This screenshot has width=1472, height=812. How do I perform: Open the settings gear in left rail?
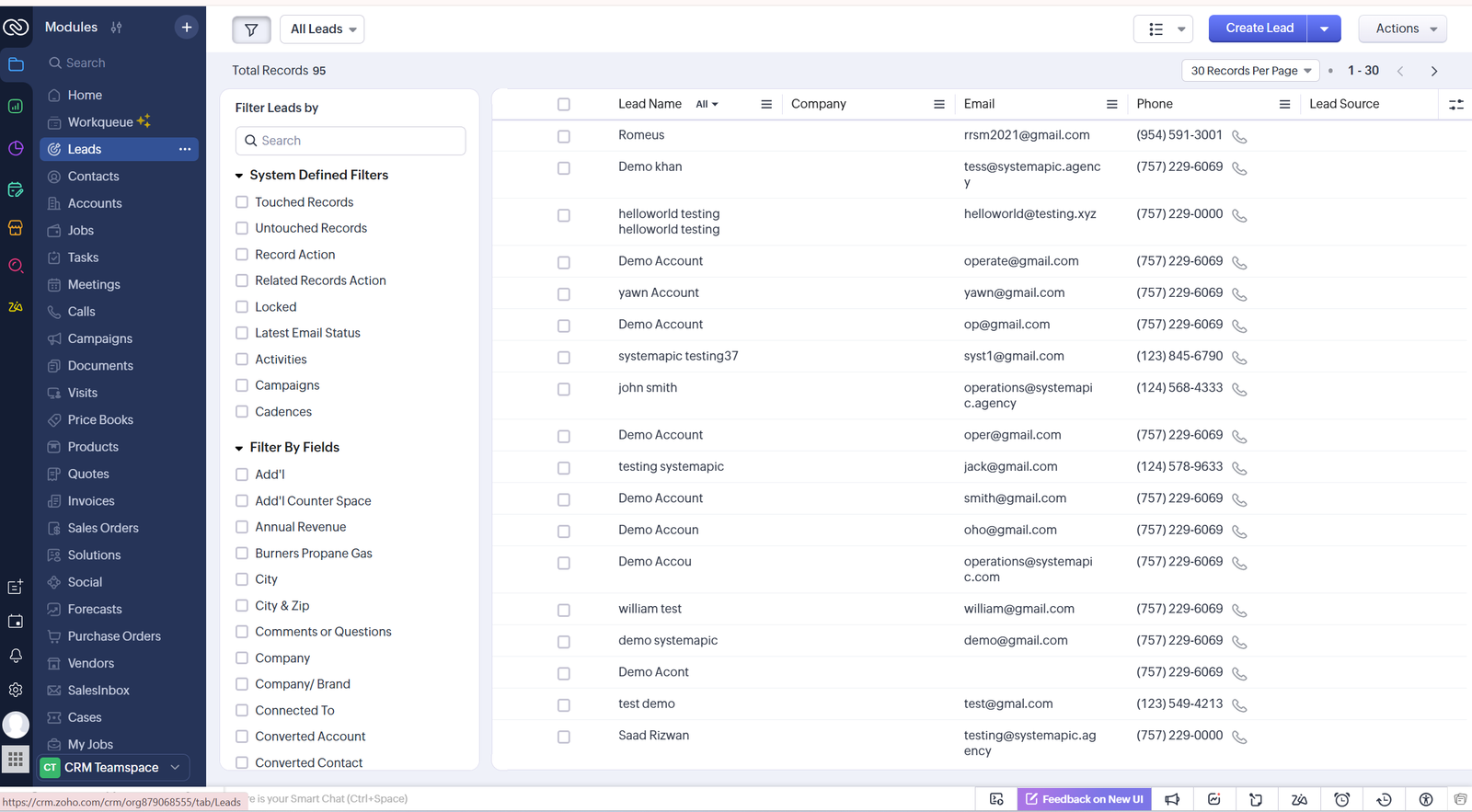point(16,690)
